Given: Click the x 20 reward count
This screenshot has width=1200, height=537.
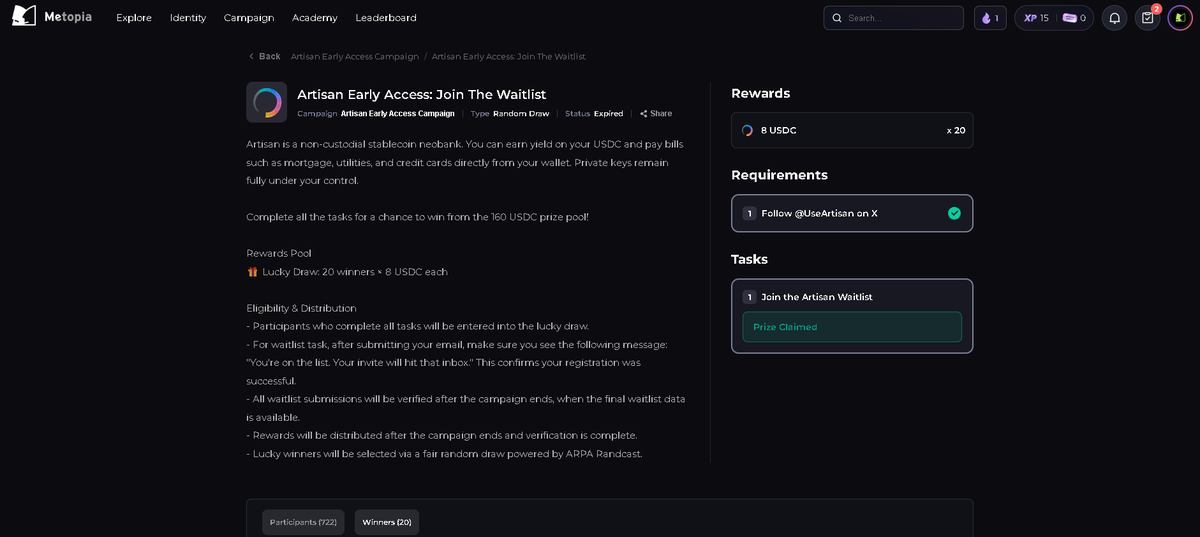Looking at the screenshot, I should 956,130.
